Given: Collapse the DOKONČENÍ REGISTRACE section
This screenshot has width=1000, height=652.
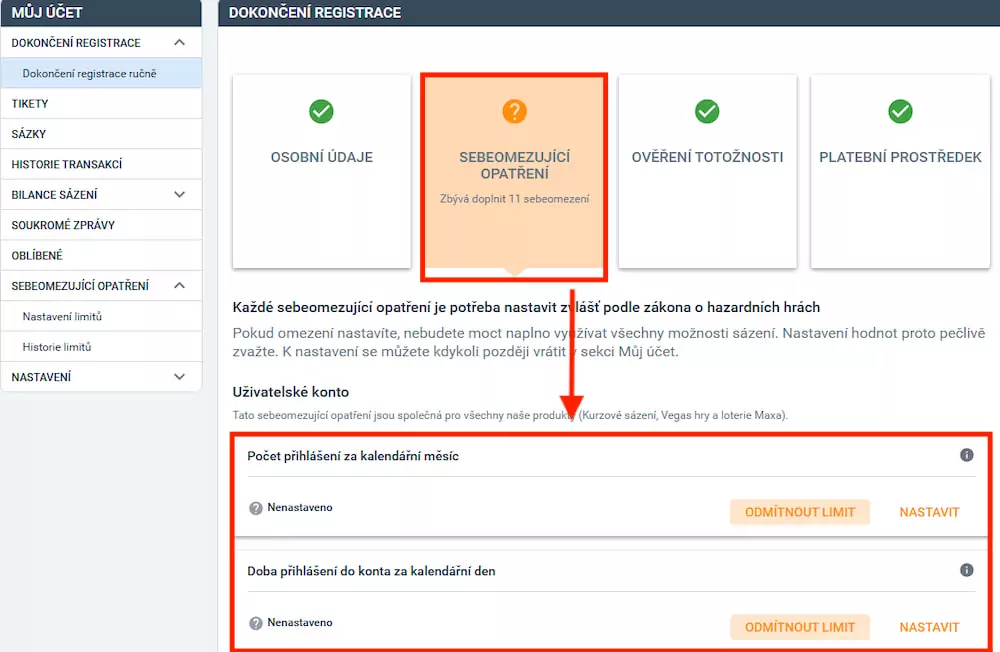Looking at the screenshot, I should pyautogui.click(x=180, y=42).
